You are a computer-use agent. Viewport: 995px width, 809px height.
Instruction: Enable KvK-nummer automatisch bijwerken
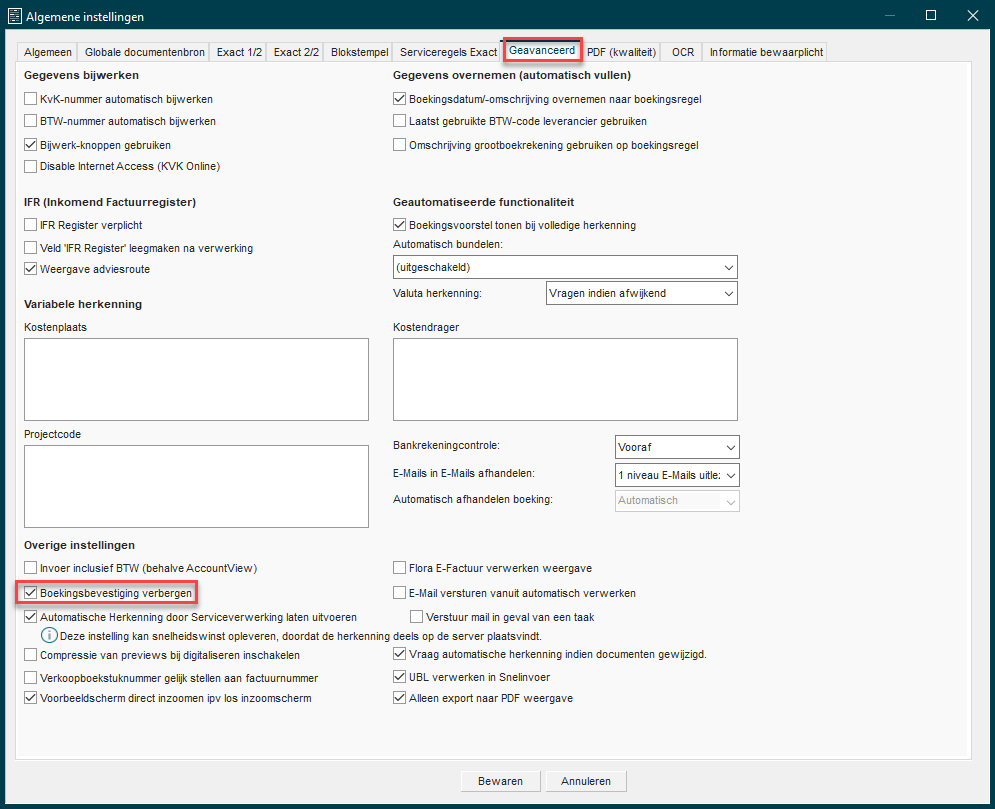pyautogui.click(x=31, y=99)
